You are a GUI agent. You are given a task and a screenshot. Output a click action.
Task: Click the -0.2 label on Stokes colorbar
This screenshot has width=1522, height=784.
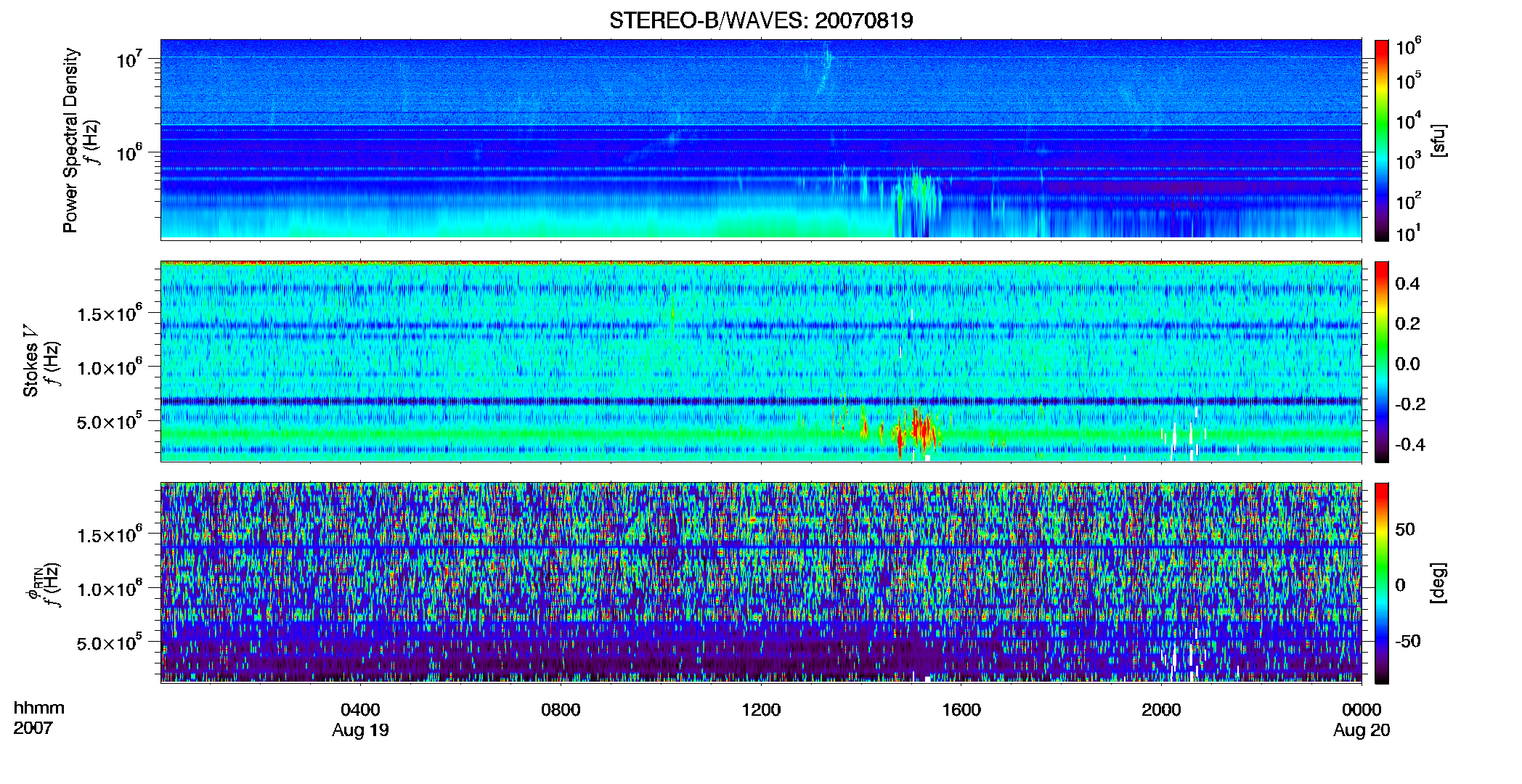click(x=1410, y=404)
